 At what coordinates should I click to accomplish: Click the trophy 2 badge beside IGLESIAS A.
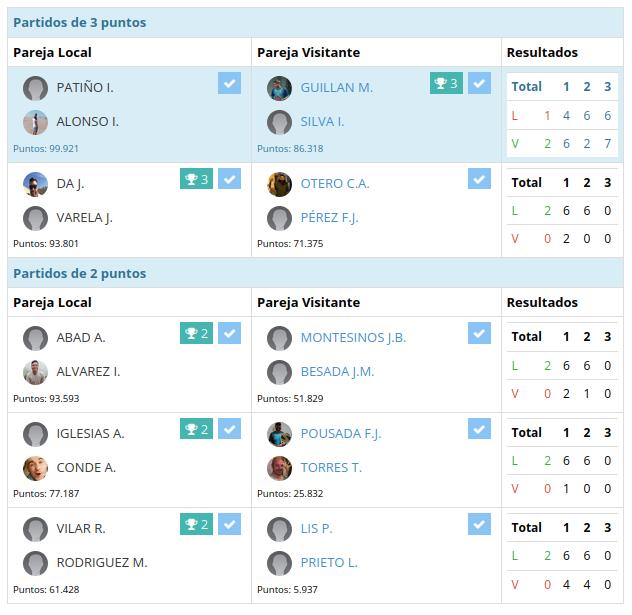tap(196, 428)
